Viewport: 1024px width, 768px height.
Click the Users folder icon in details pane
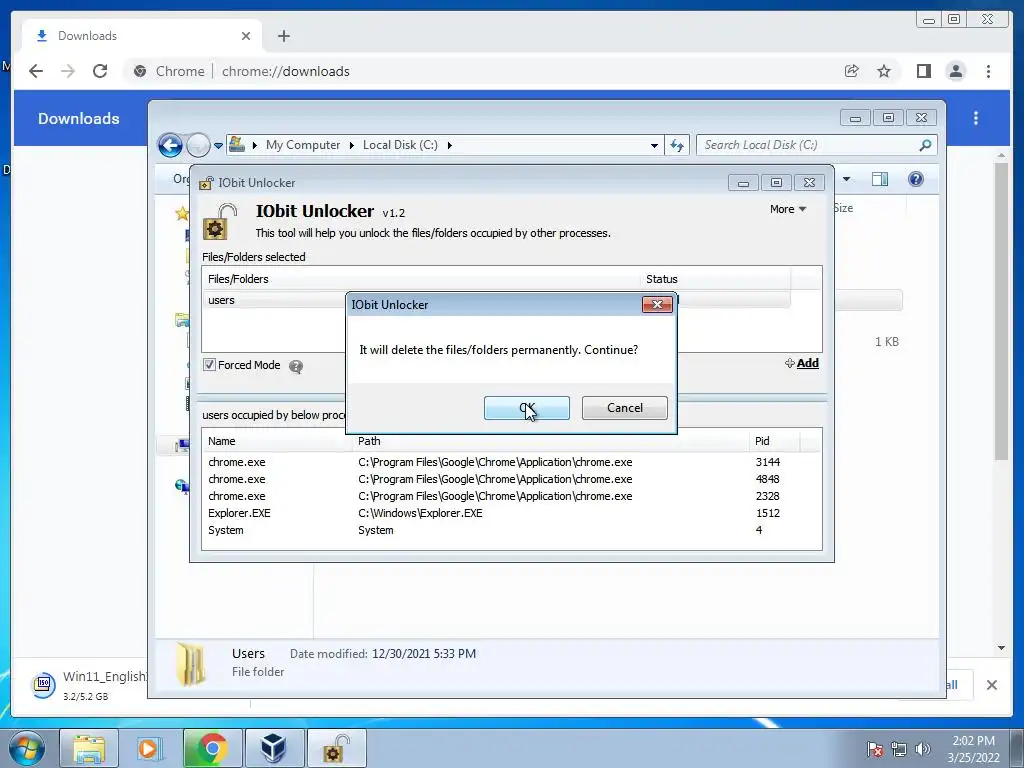[190, 664]
